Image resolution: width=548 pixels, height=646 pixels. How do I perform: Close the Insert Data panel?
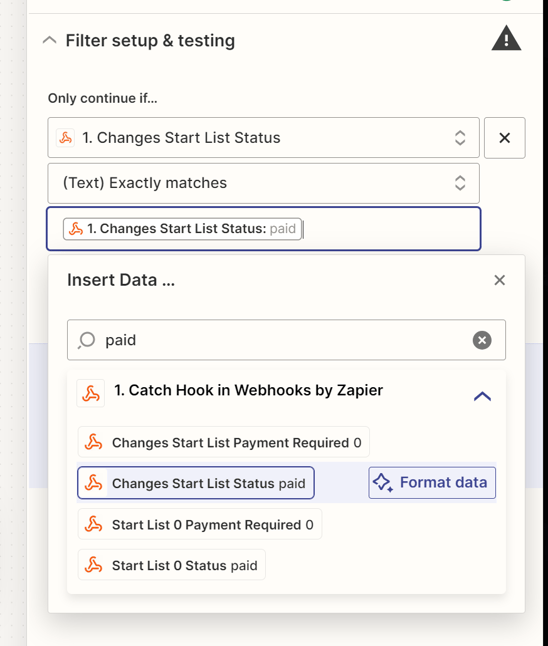[499, 280]
